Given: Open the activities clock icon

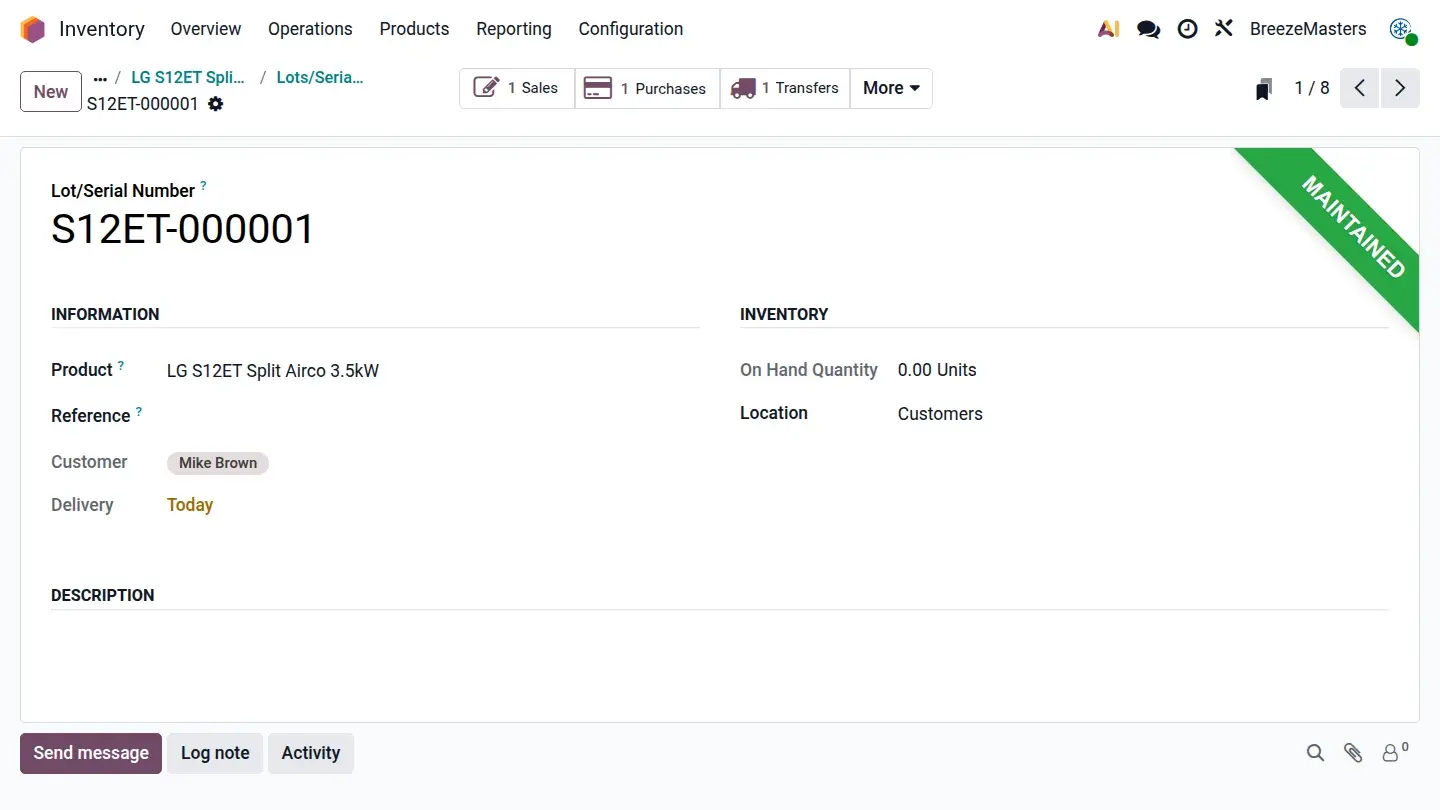Looking at the screenshot, I should 1187,29.
